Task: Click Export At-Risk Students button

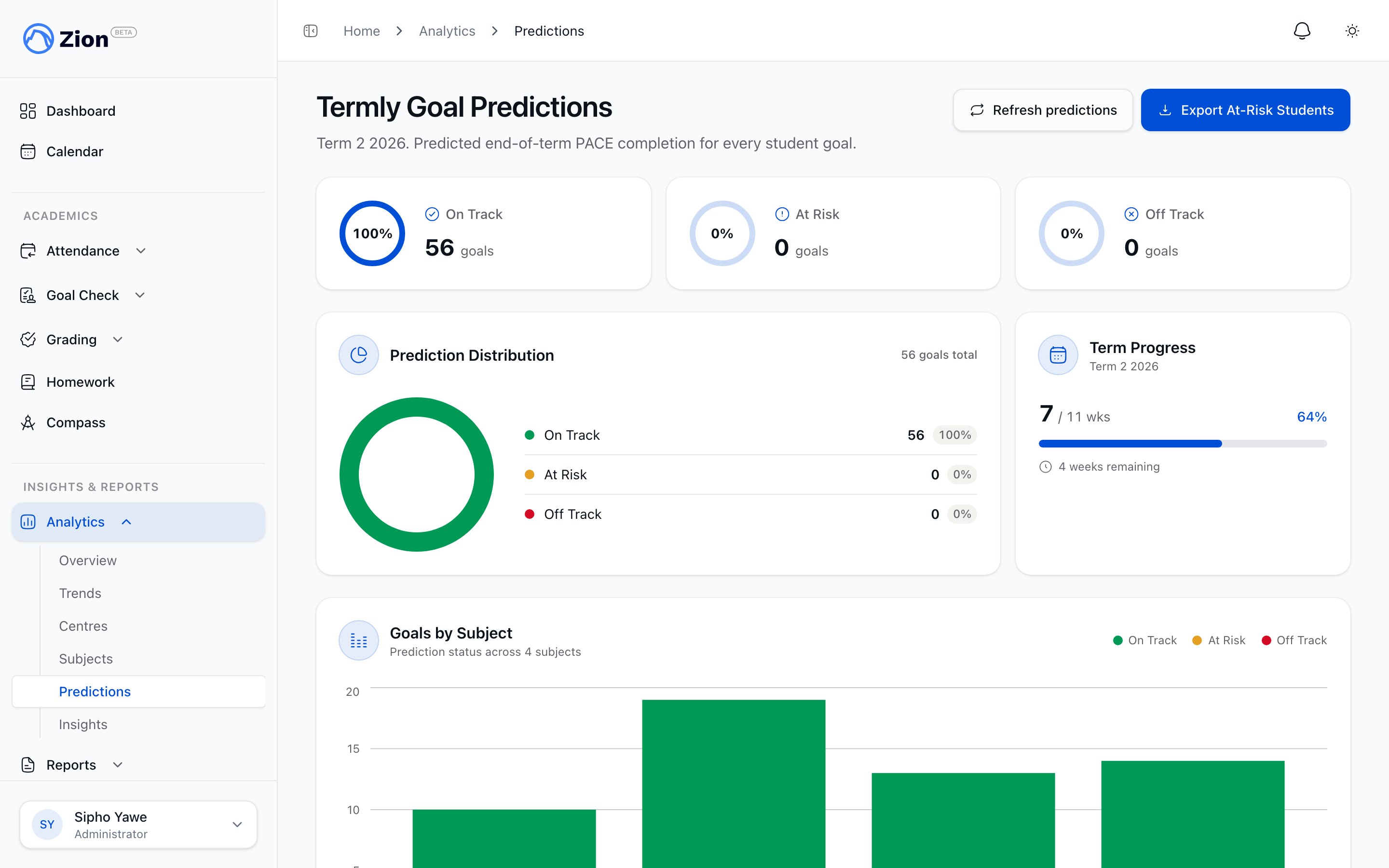Action: coord(1245,109)
